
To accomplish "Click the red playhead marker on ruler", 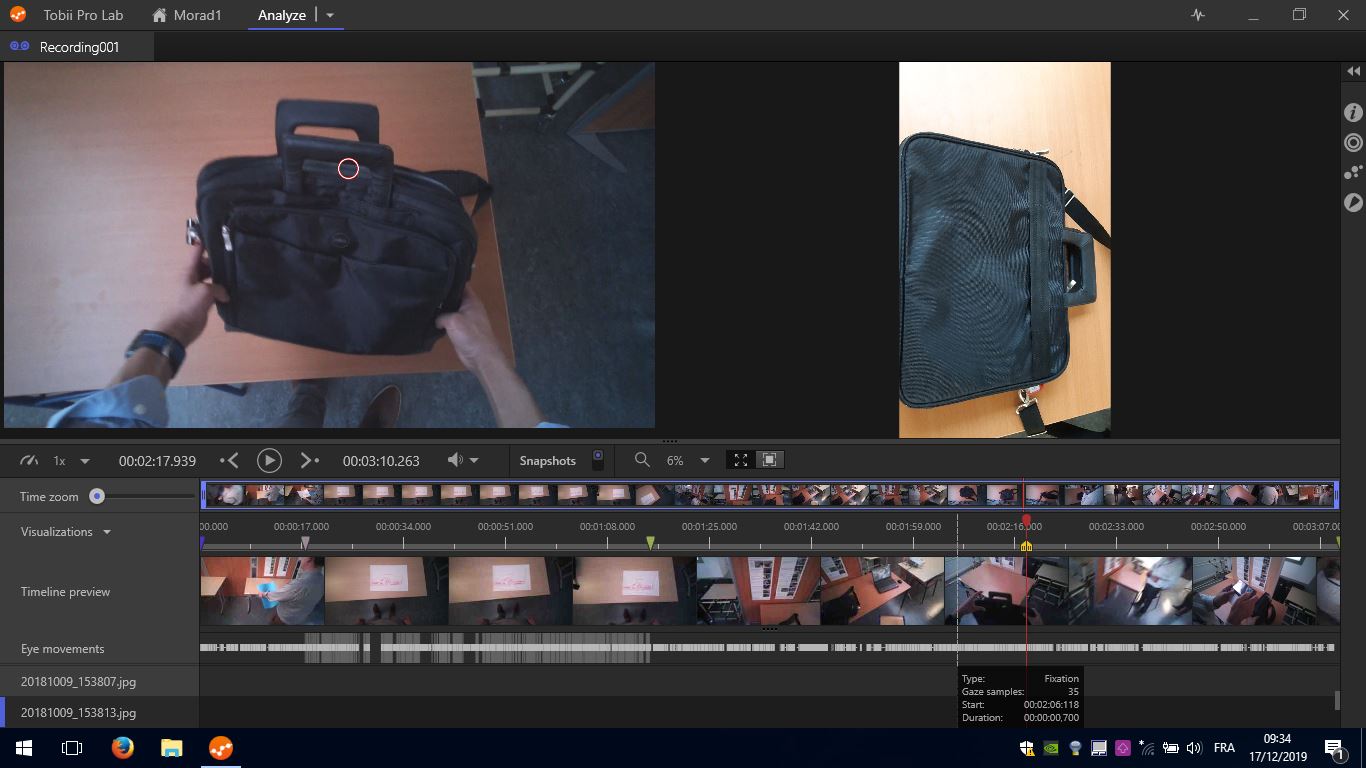I will (x=1026, y=520).
